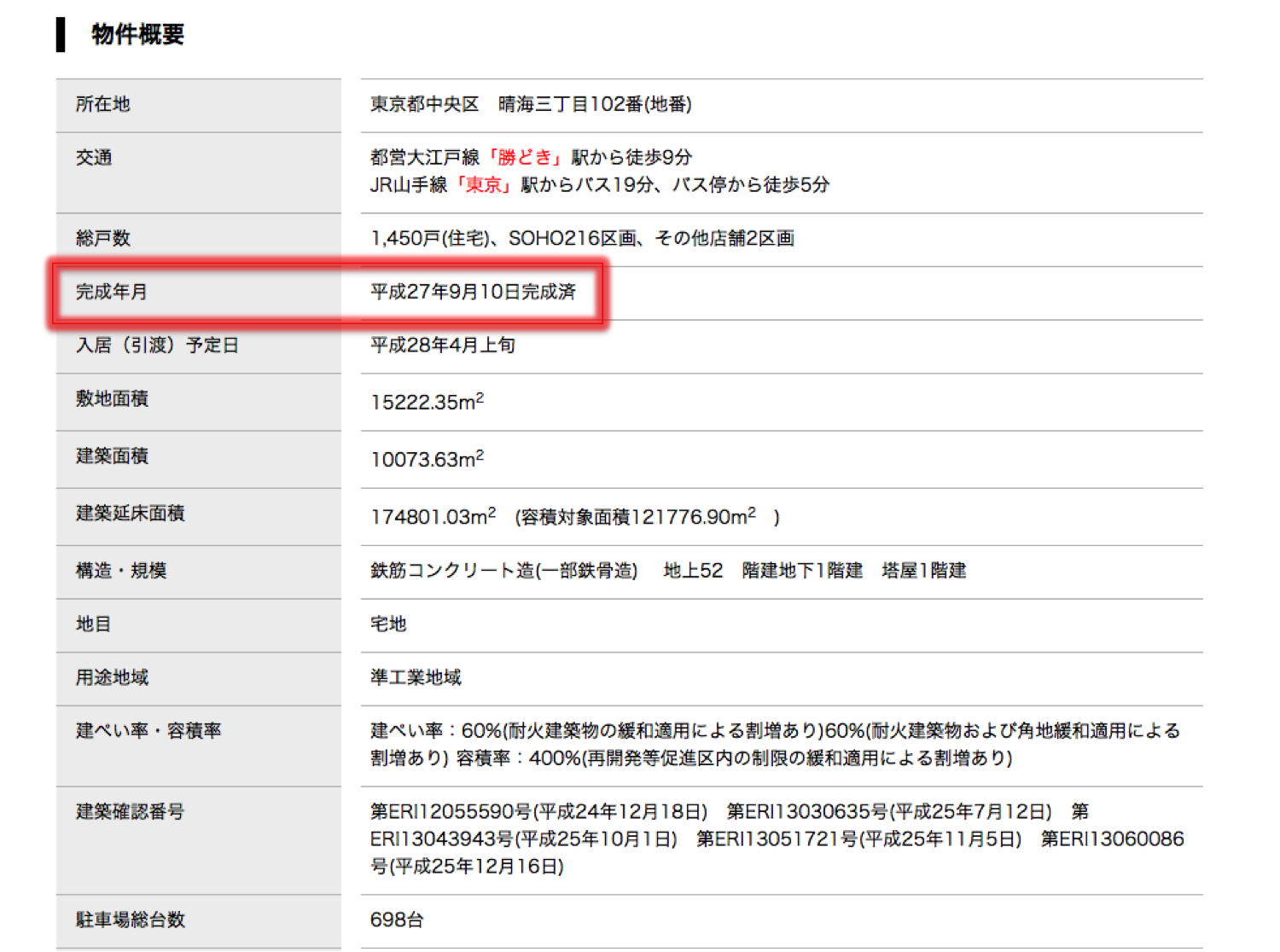Select the 建築確認番号 row label
Viewport: 1280px width, 952px height.
pos(130,812)
